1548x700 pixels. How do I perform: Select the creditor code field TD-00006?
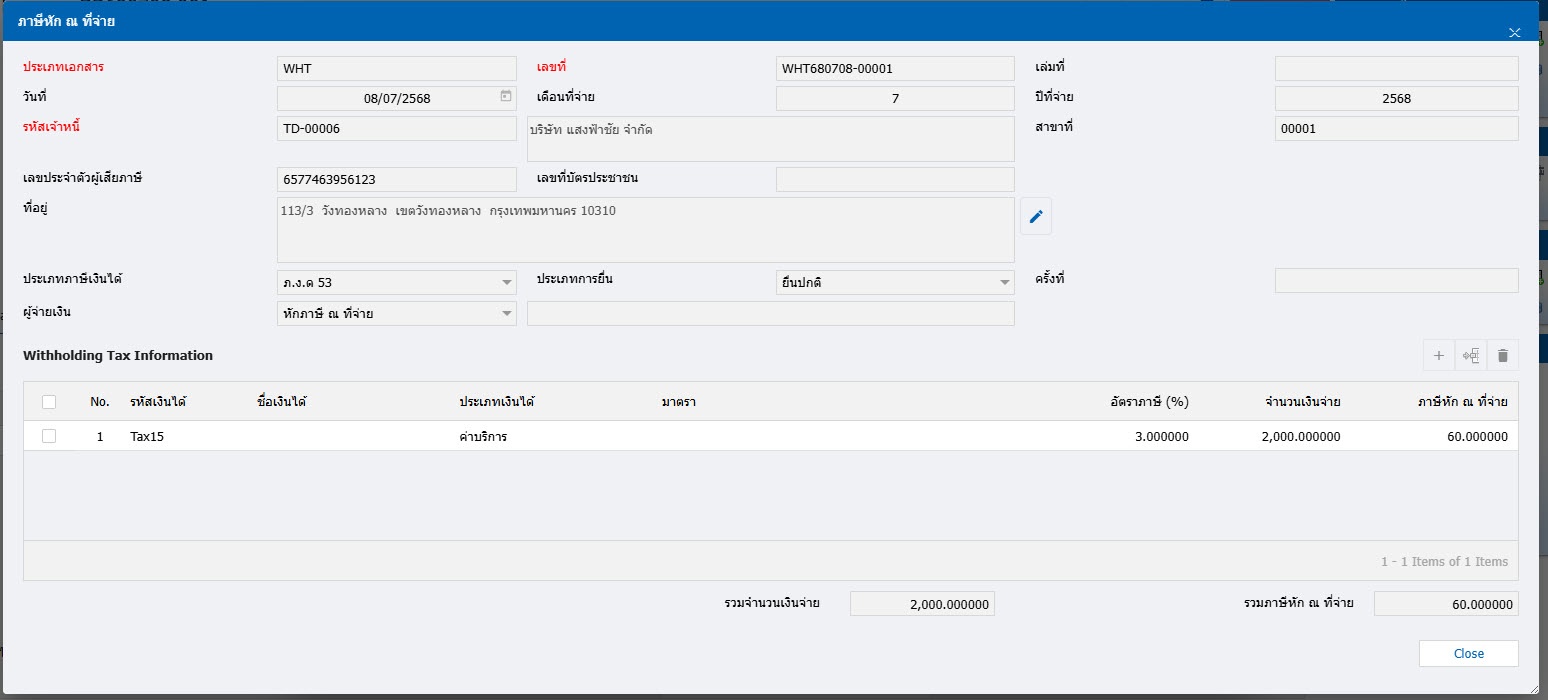pyautogui.click(x=396, y=129)
